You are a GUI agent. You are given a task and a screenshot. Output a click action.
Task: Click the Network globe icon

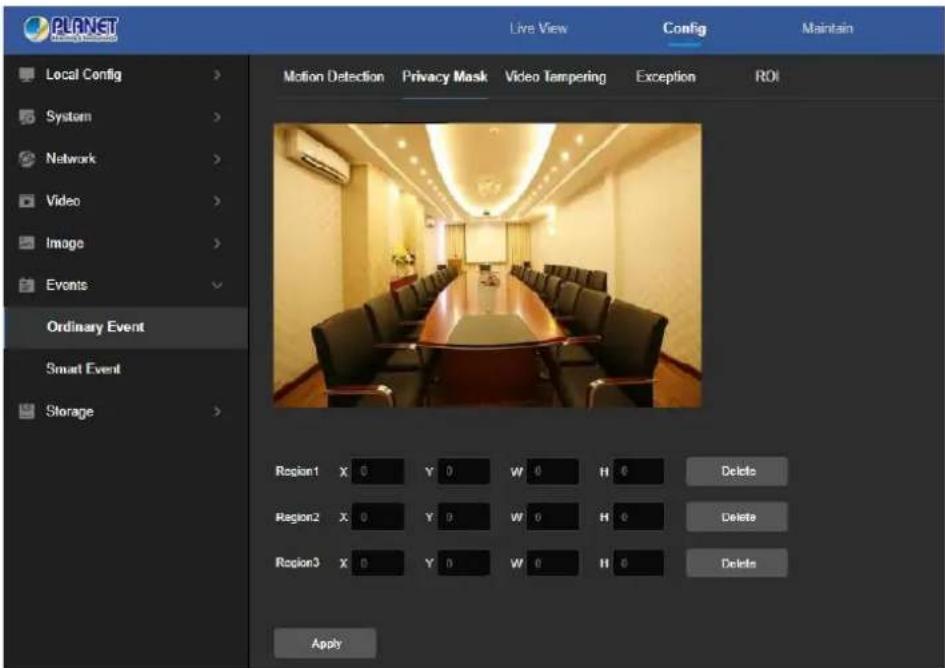pos(27,159)
